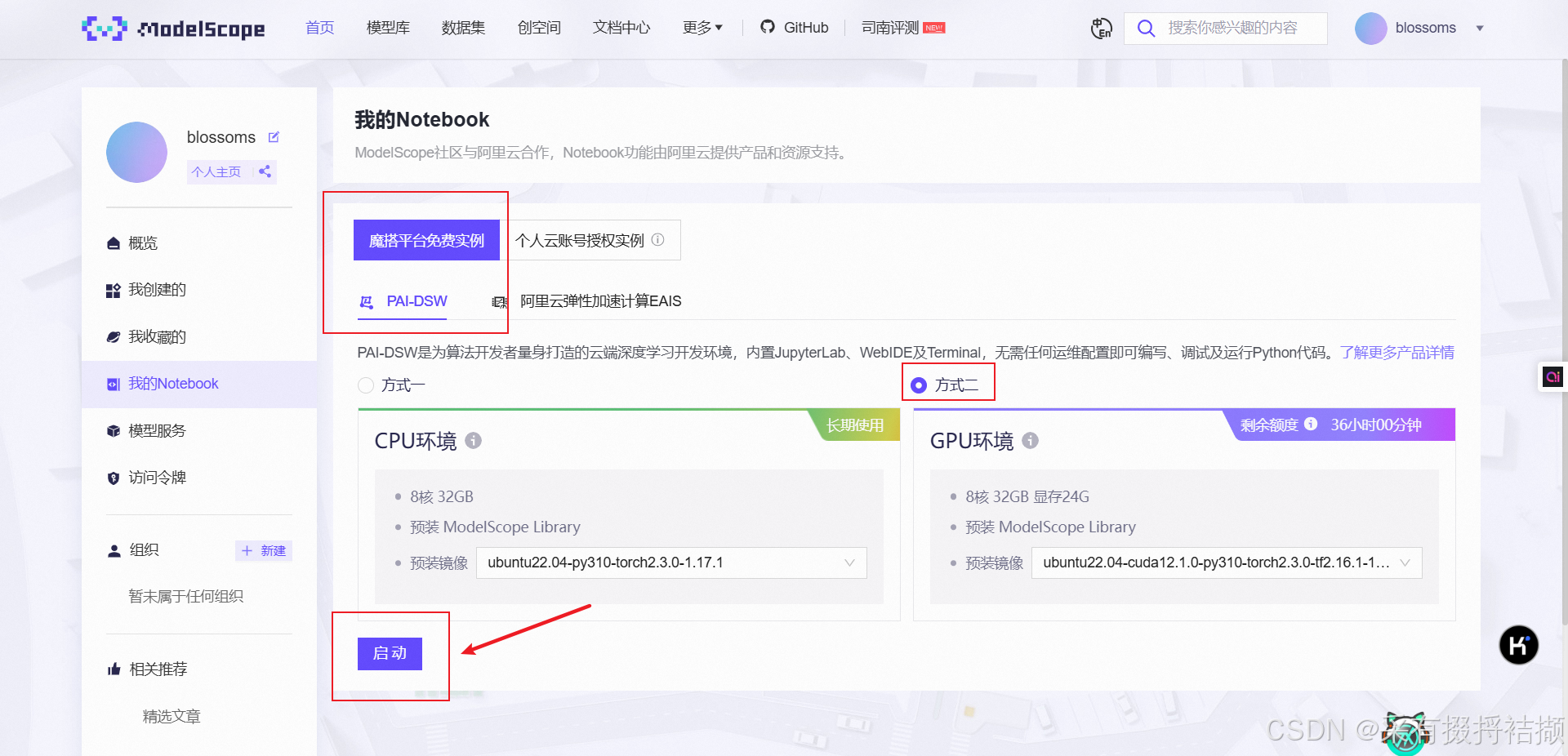Click the 暂未属于任何组织 text
The width and height of the screenshot is (1568, 756).
pos(186,596)
